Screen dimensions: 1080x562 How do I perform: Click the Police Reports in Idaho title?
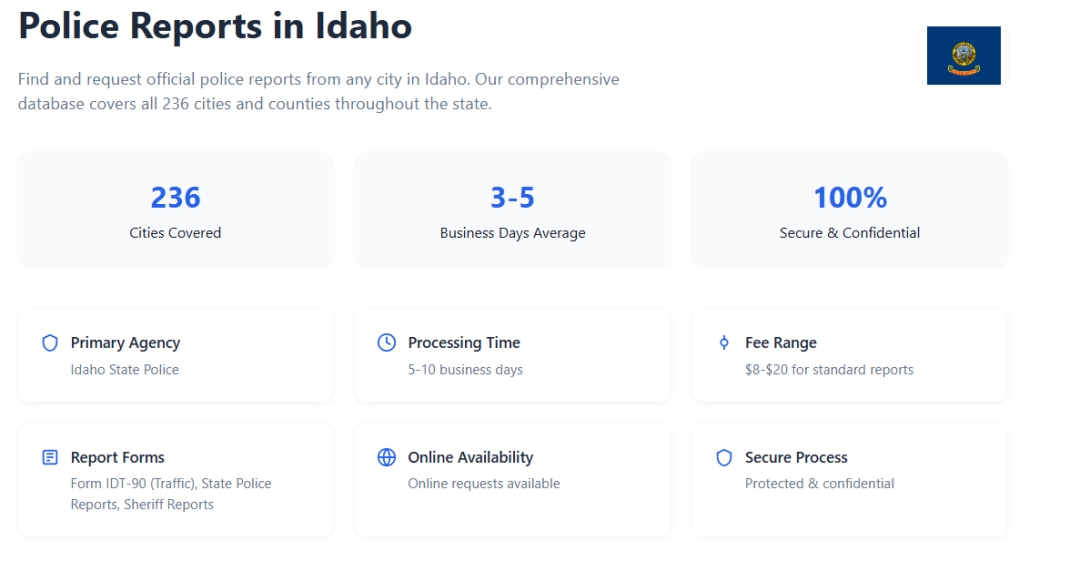(x=215, y=26)
